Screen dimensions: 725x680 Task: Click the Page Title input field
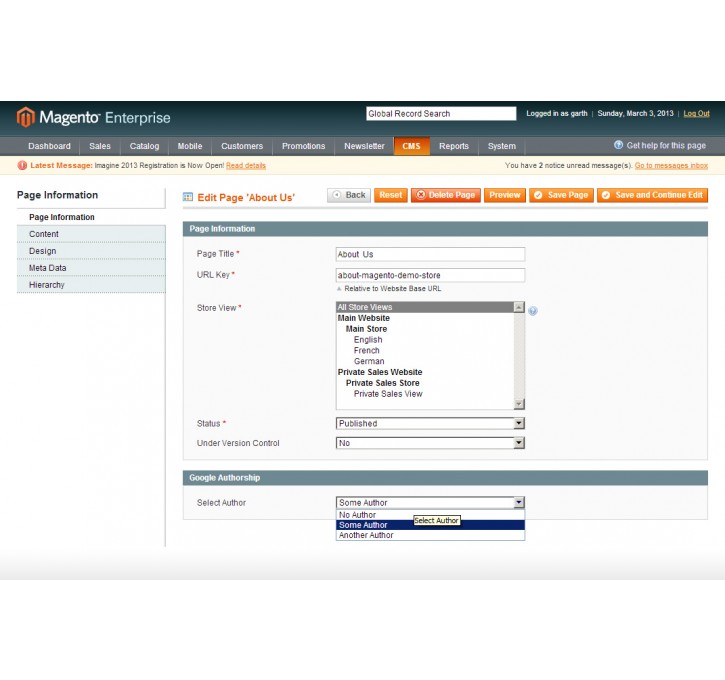coord(430,254)
